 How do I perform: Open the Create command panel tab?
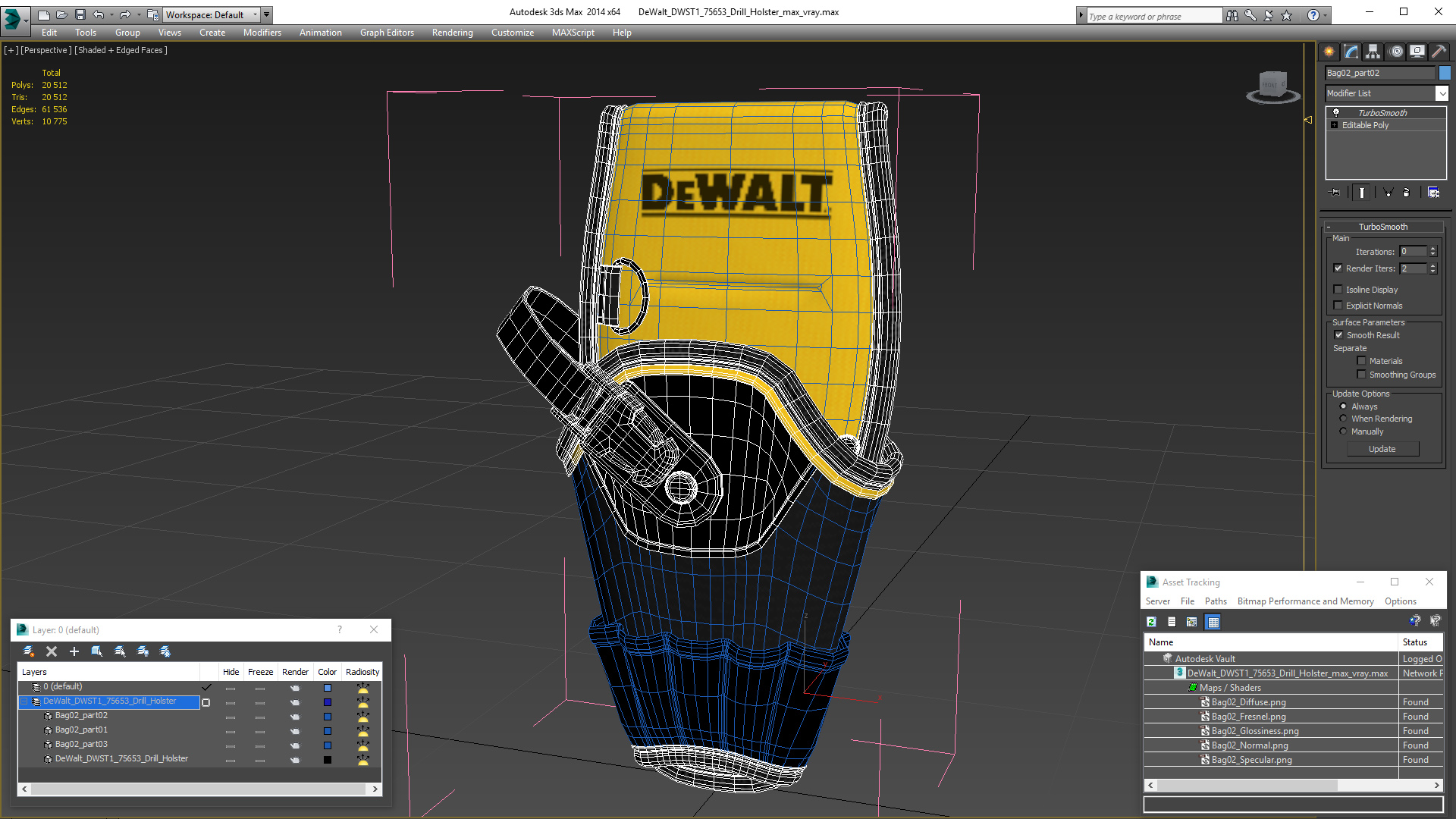(1329, 52)
